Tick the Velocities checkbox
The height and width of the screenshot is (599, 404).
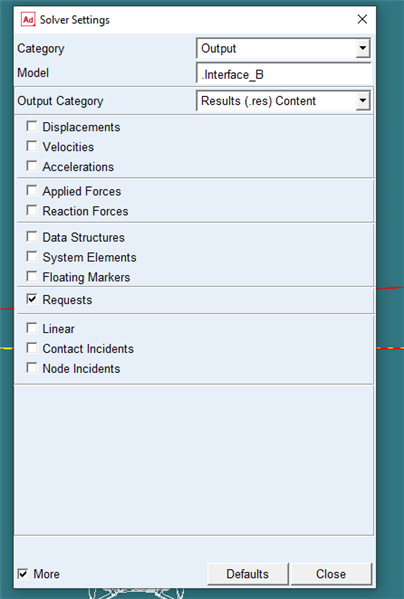pos(32,146)
